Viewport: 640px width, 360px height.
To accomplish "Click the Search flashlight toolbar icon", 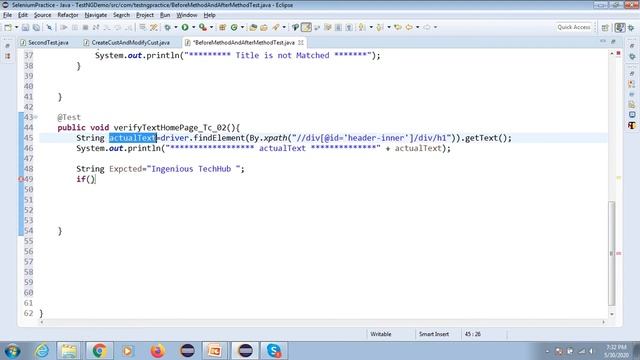I will (276, 27).
